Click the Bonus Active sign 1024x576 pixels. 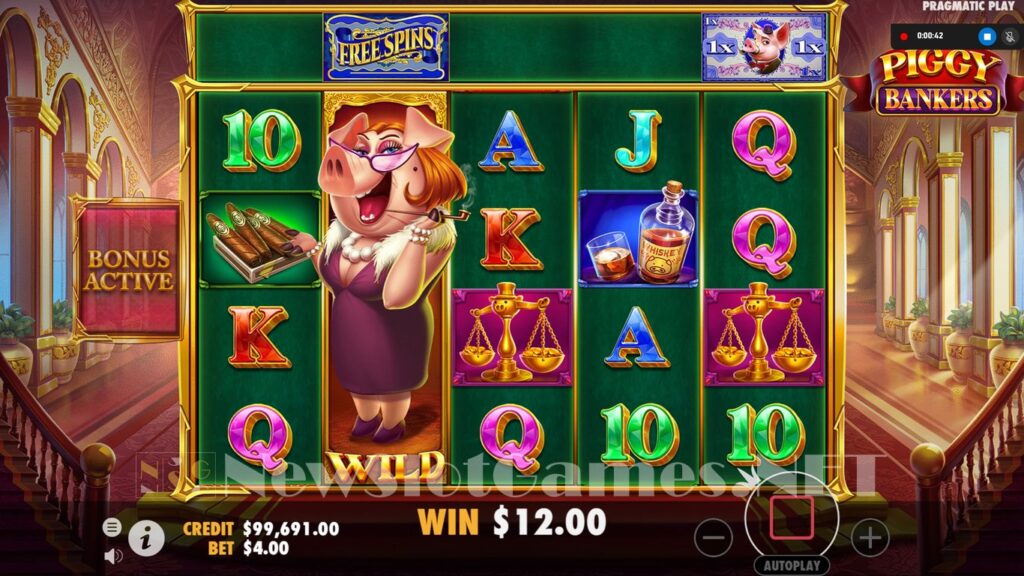coord(128,269)
